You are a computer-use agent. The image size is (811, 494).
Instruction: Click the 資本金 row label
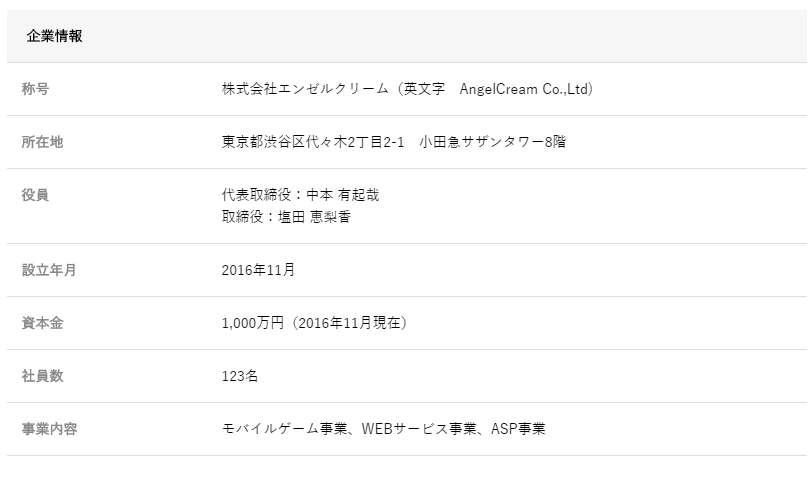pos(42,323)
